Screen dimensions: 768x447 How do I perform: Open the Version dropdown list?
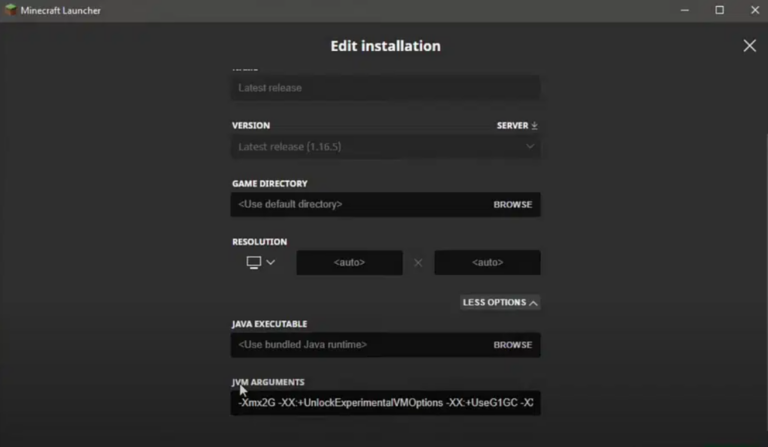click(x=385, y=147)
